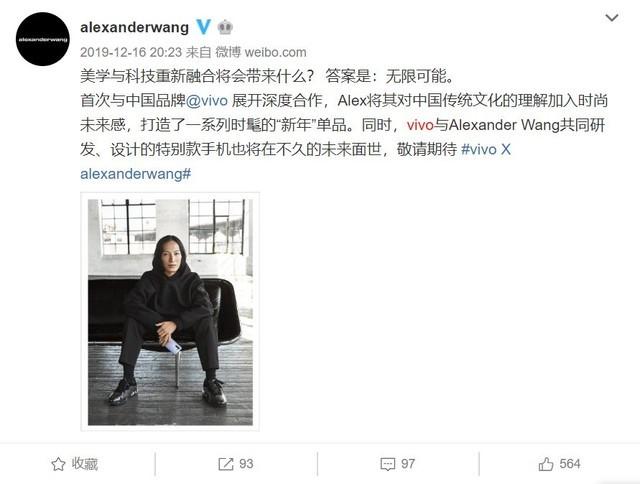This screenshot has height=484, width=640.
Task: Open the post timestamp 2019-12-16 20:23
Action: coord(131,52)
